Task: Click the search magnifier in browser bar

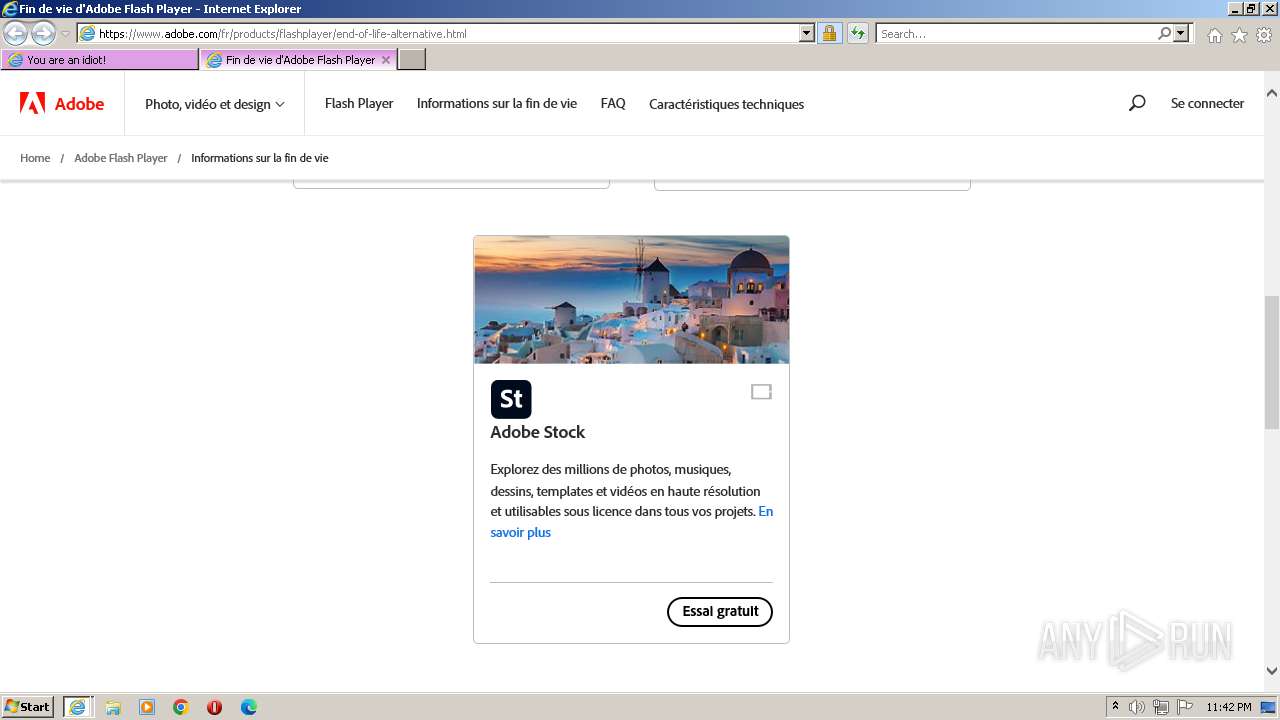Action: click(x=1164, y=33)
